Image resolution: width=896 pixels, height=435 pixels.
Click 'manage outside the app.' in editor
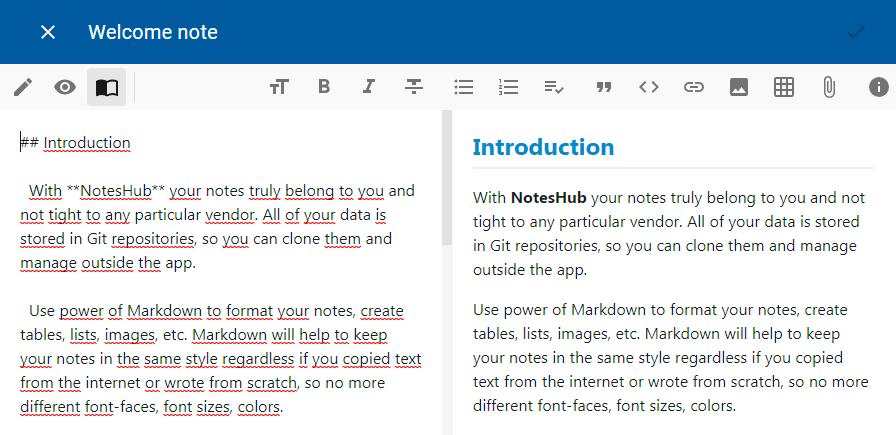(x=108, y=264)
